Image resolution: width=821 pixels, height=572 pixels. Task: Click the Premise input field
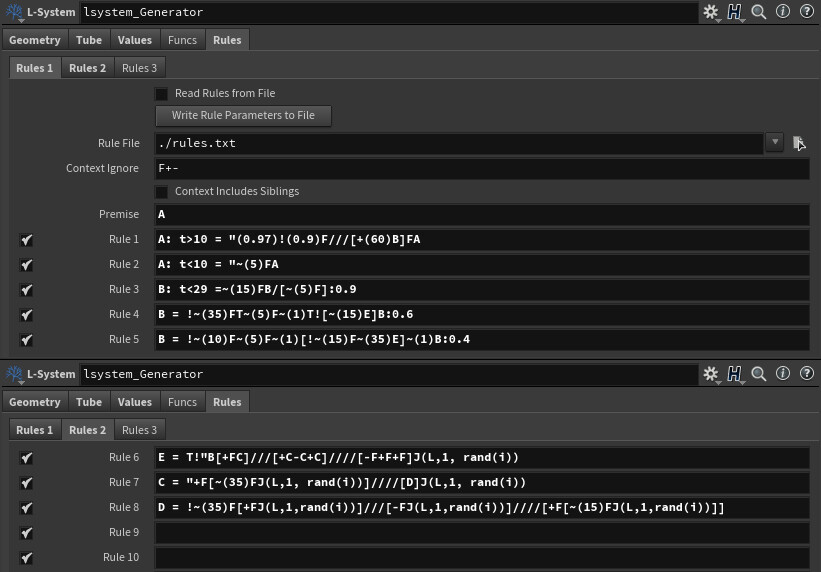click(x=482, y=214)
